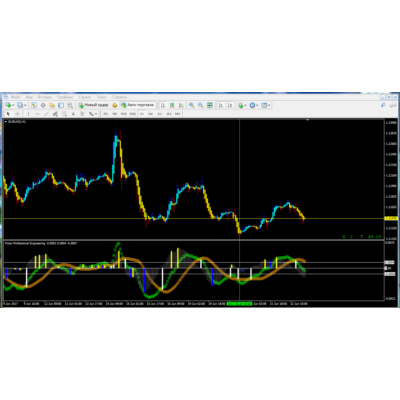Switch to line chart mode
The height and width of the screenshot is (400, 400).
181,105
